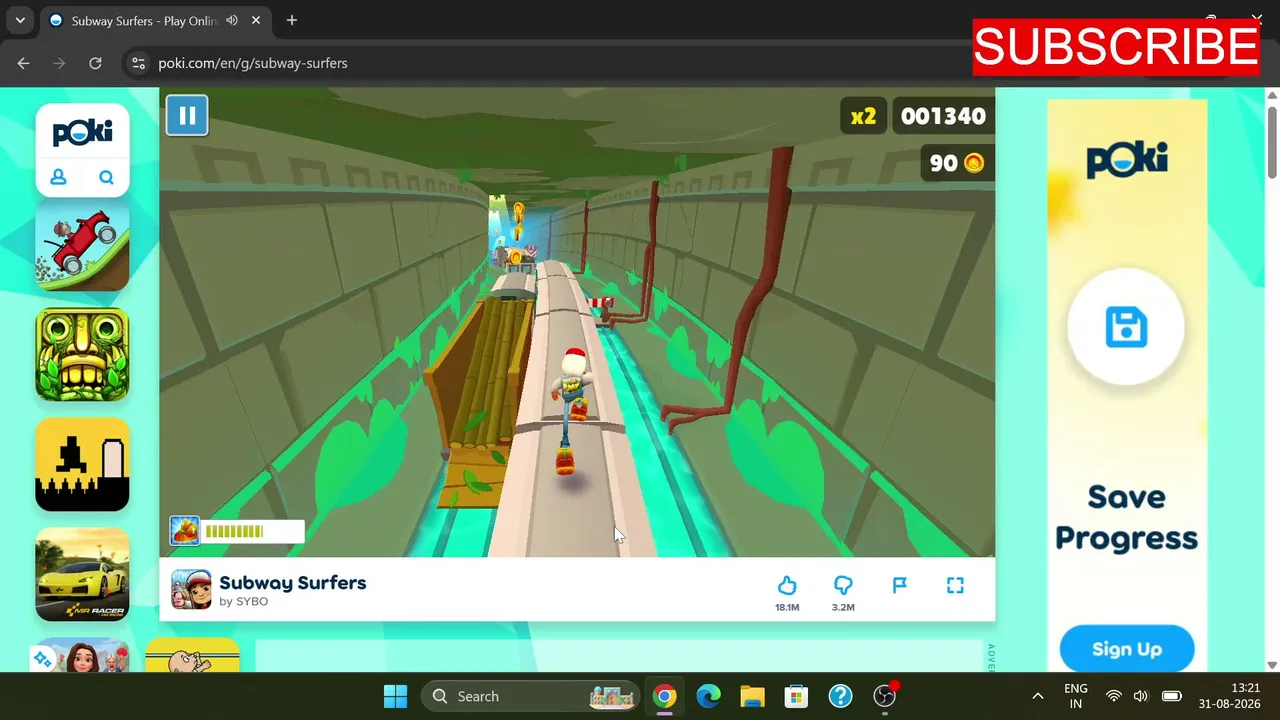Open the Windows Start menu
1280x720 pixels.
[396, 696]
